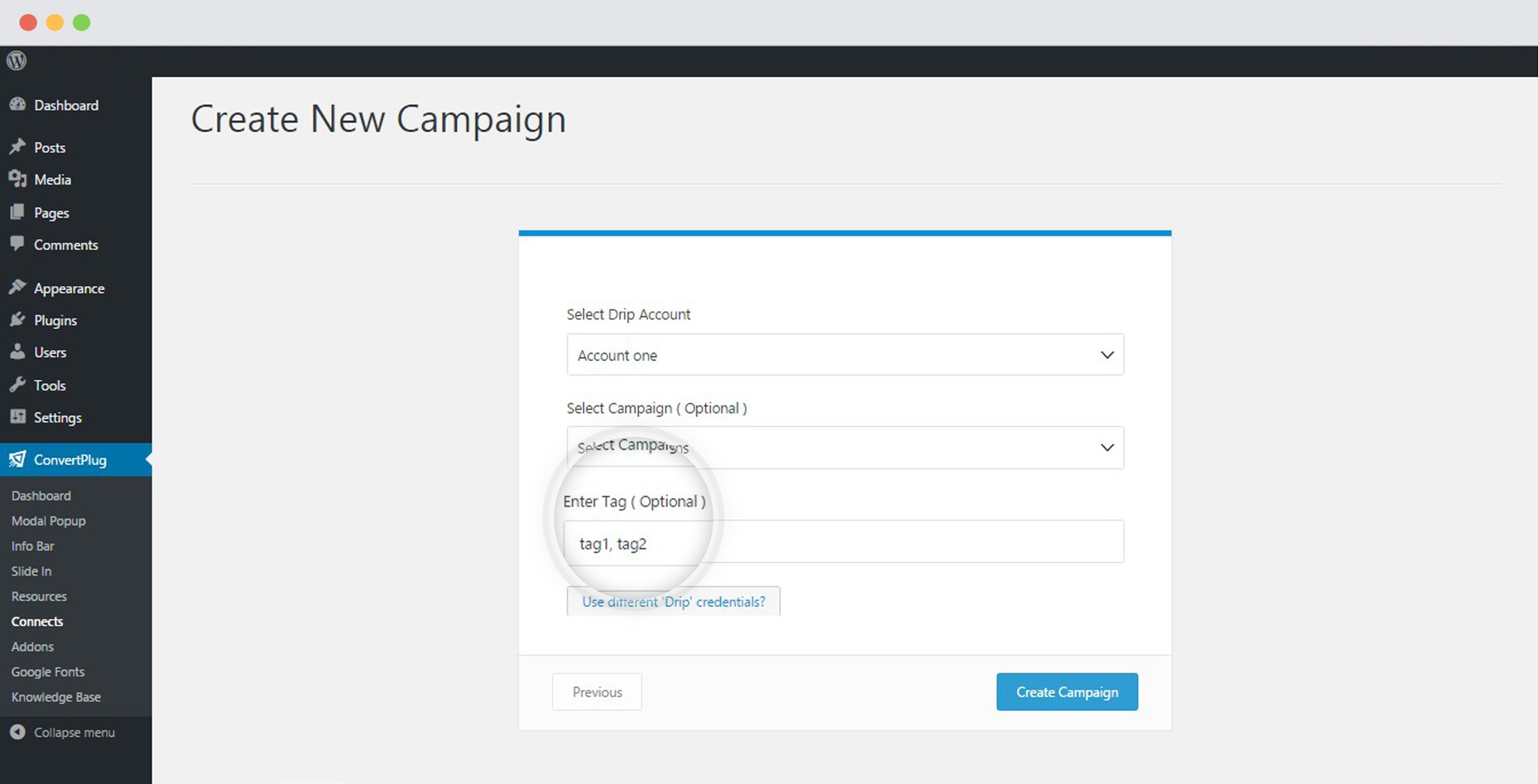Click the Previous button
1538x784 pixels.
point(597,692)
